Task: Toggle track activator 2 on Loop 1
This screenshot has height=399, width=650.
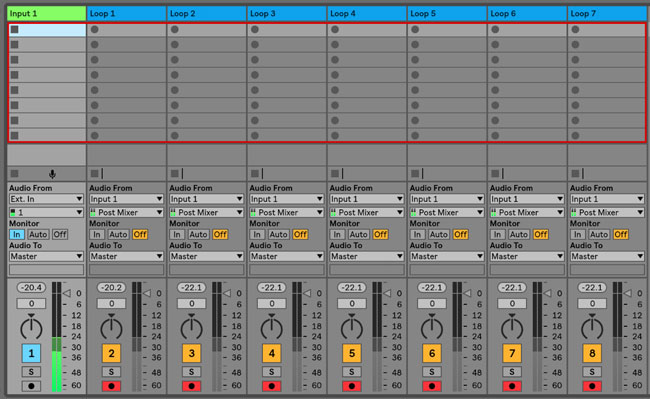Action: (111, 353)
